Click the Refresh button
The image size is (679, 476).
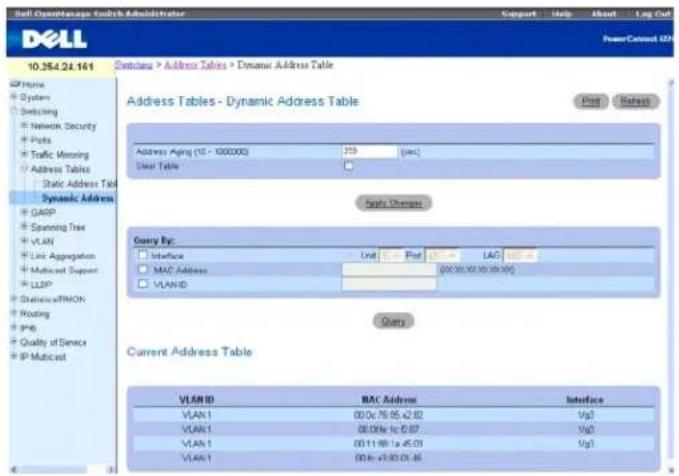click(635, 101)
